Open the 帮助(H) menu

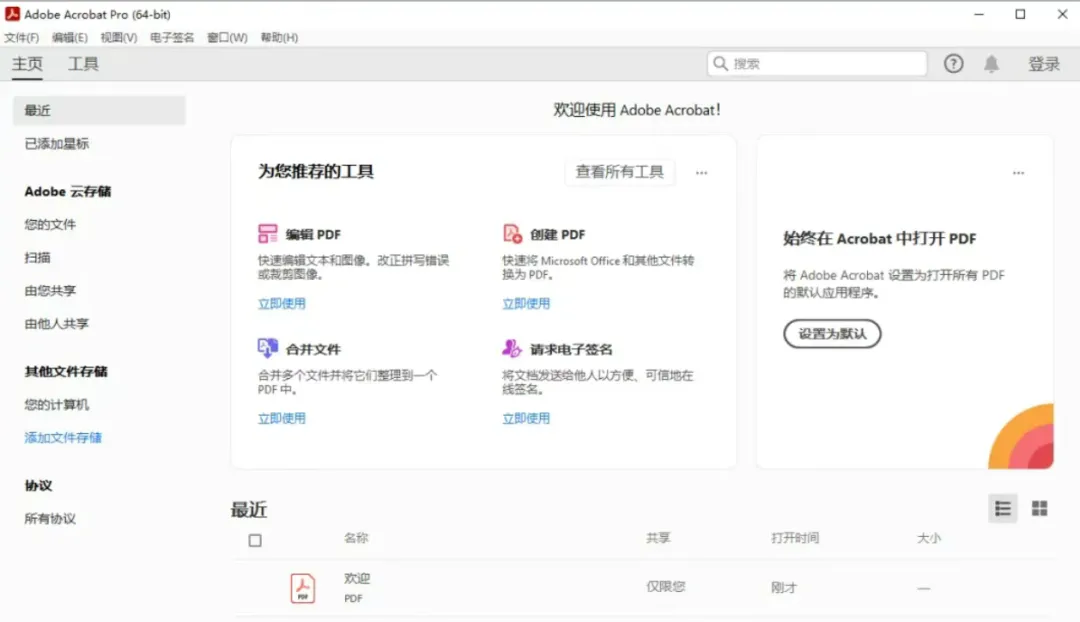point(279,38)
